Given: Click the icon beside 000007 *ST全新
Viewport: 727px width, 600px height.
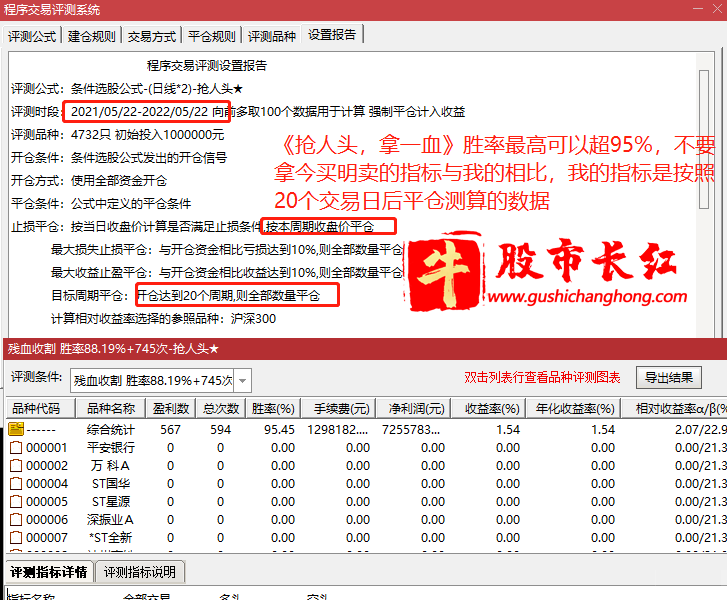Looking at the screenshot, I should [x=15, y=537].
